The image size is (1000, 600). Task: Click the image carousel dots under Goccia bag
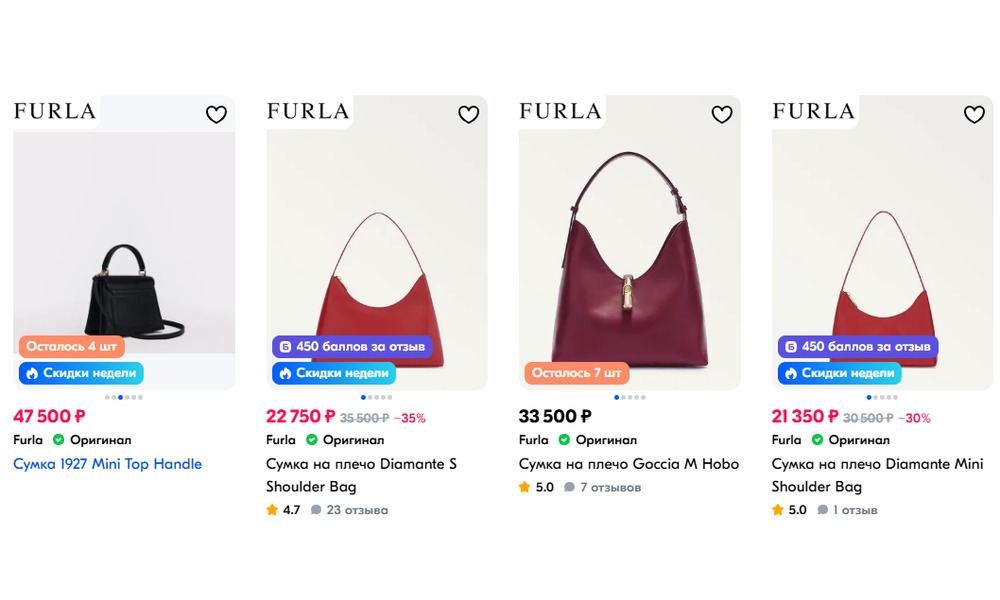(x=629, y=397)
